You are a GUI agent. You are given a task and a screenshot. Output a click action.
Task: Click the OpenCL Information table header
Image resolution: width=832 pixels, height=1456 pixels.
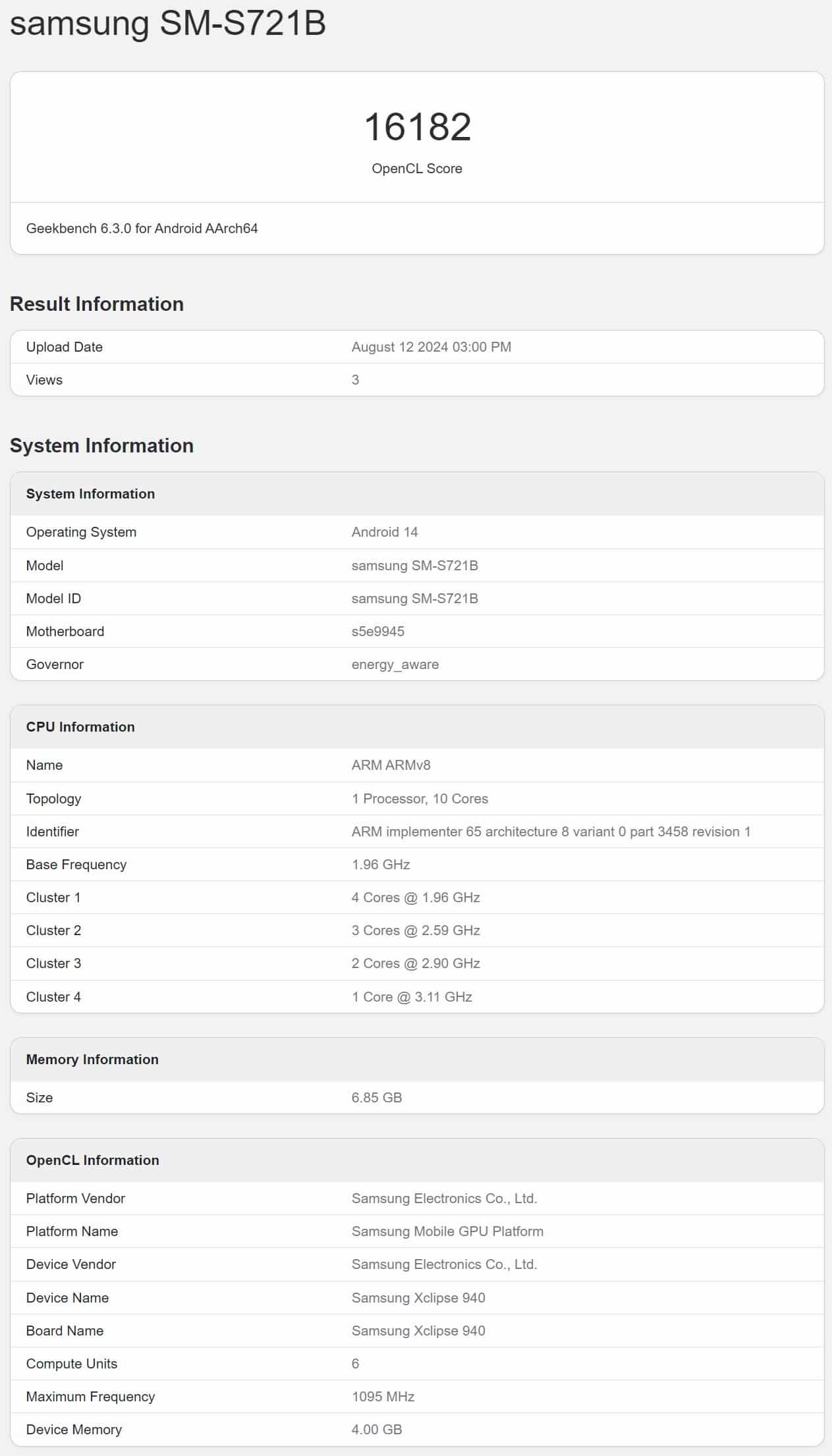tap(417, 1160)
